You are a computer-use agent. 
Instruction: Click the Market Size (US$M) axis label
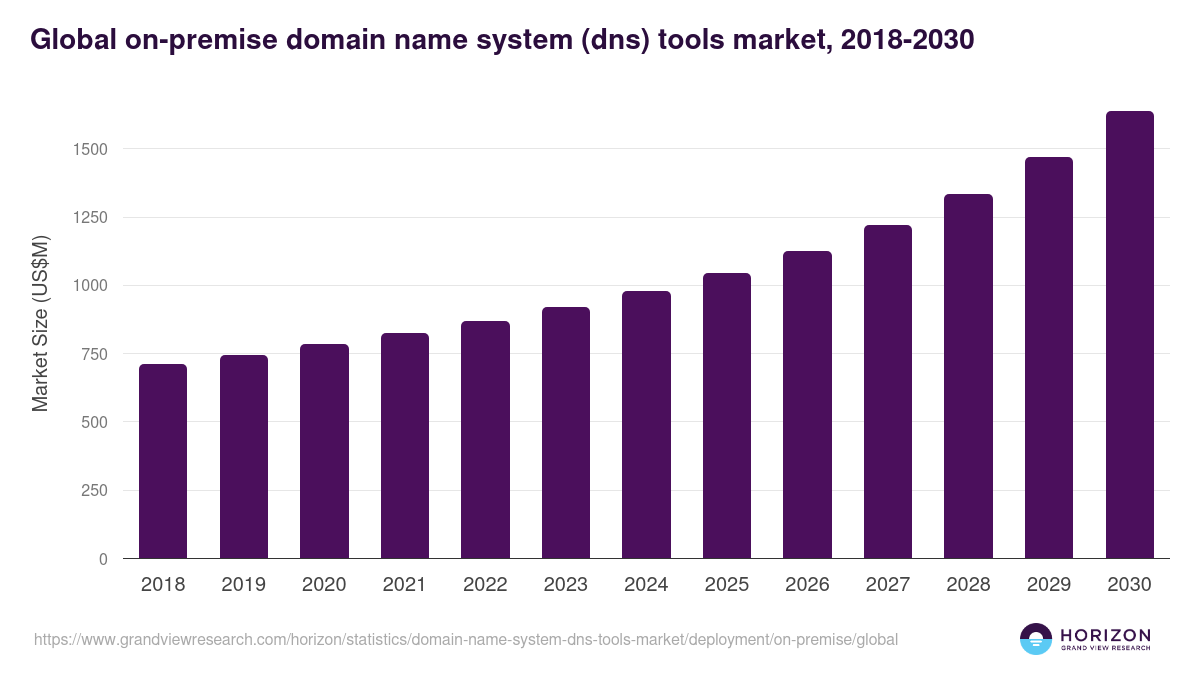(x=40, y=325)
